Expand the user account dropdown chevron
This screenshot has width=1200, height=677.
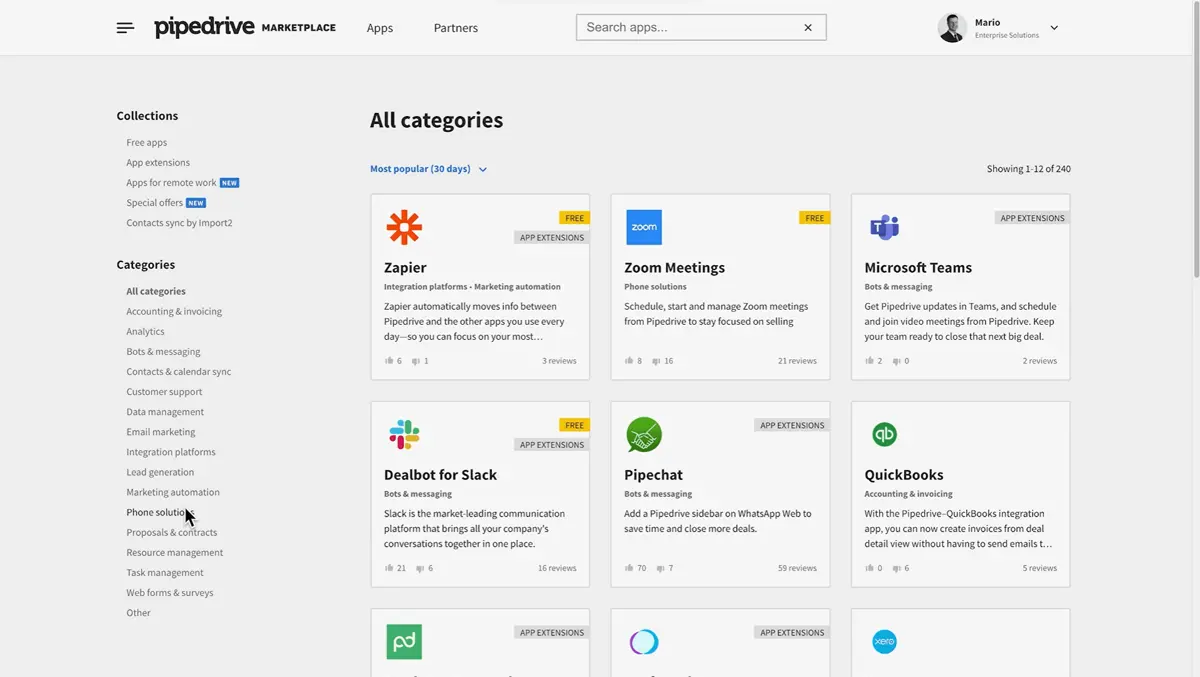point(1054,28)
